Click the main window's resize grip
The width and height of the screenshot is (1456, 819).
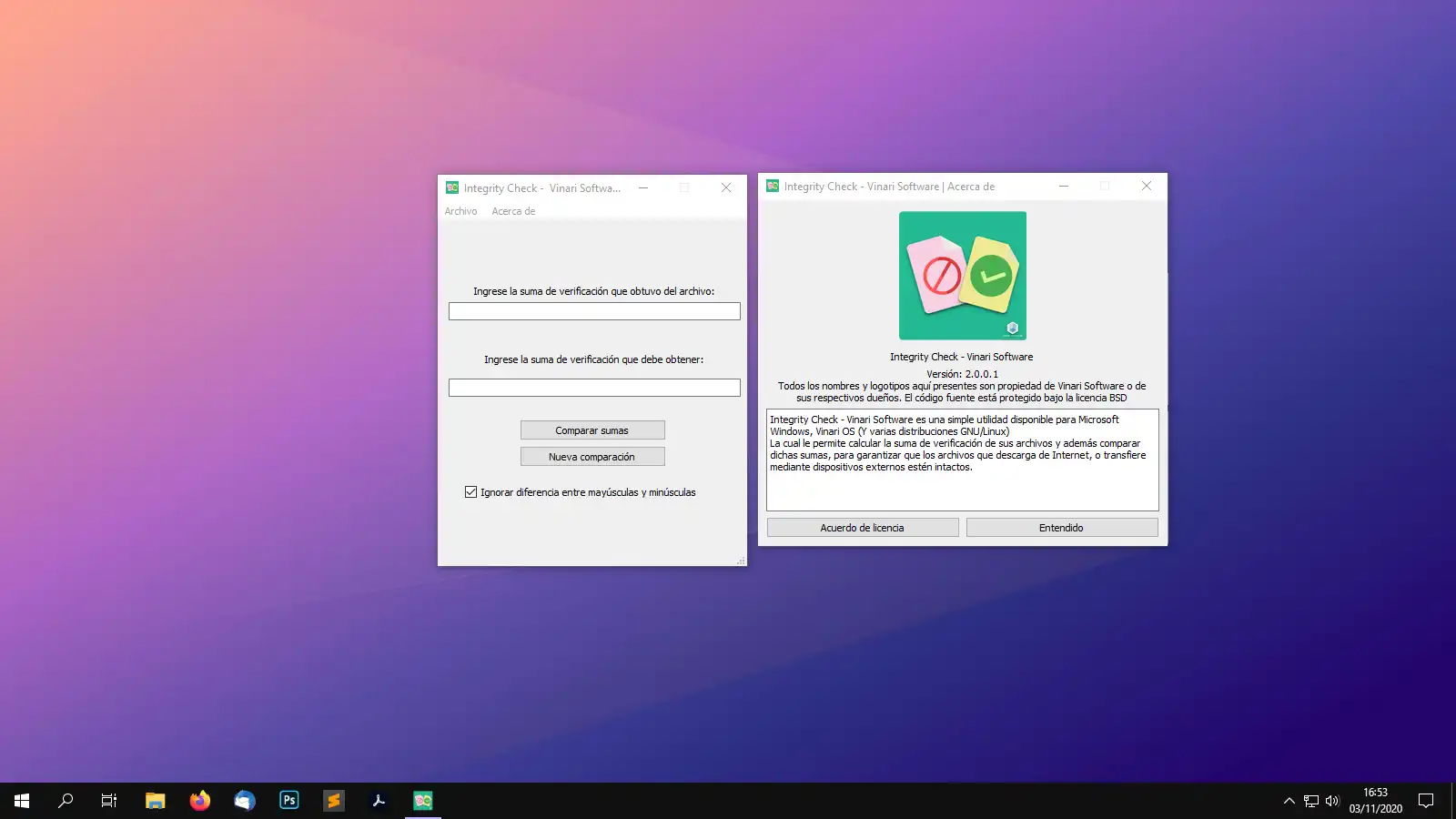pos(742,561)
